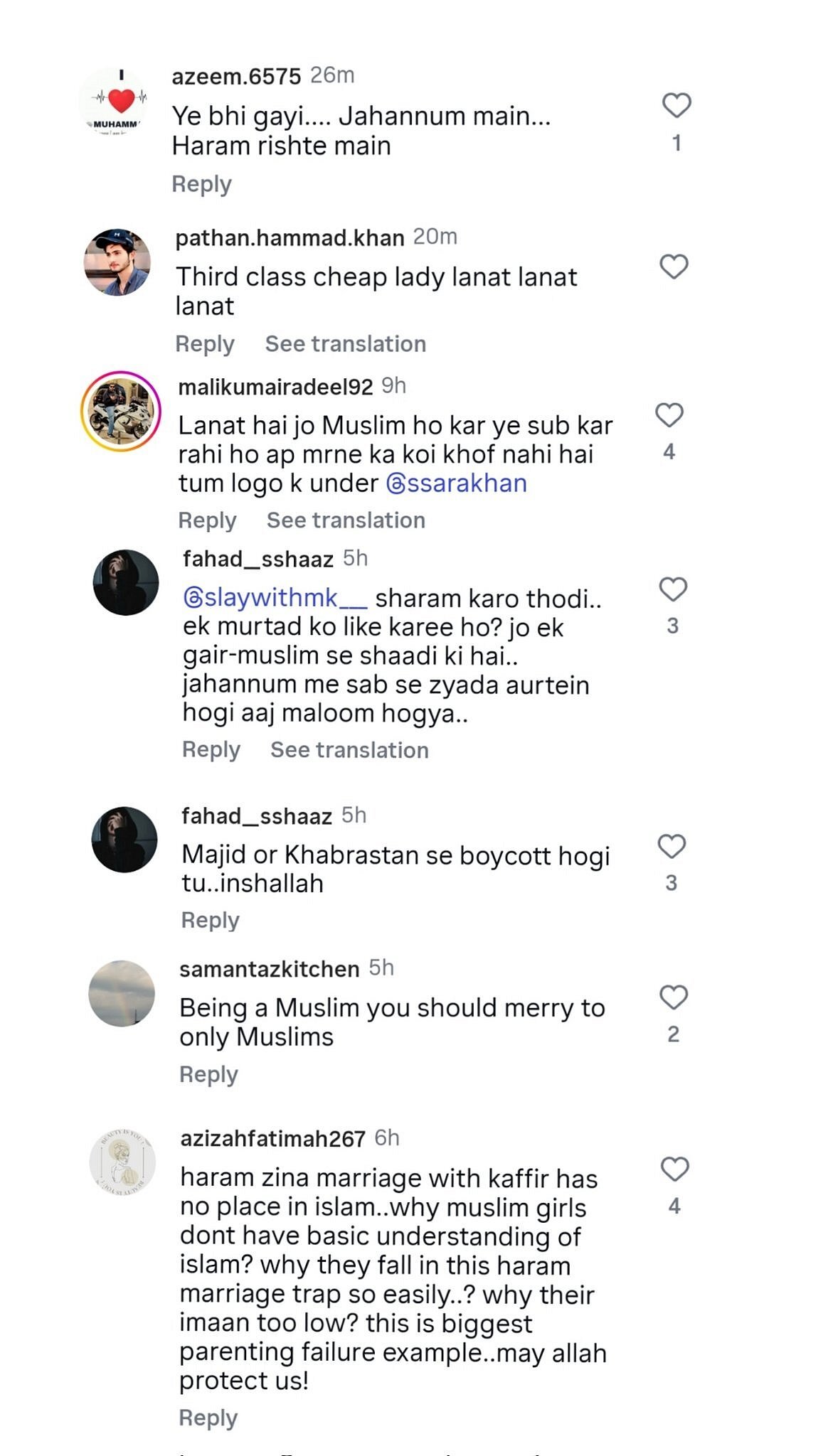See translation of the @slaywithmk__ comment

point(349,750)
